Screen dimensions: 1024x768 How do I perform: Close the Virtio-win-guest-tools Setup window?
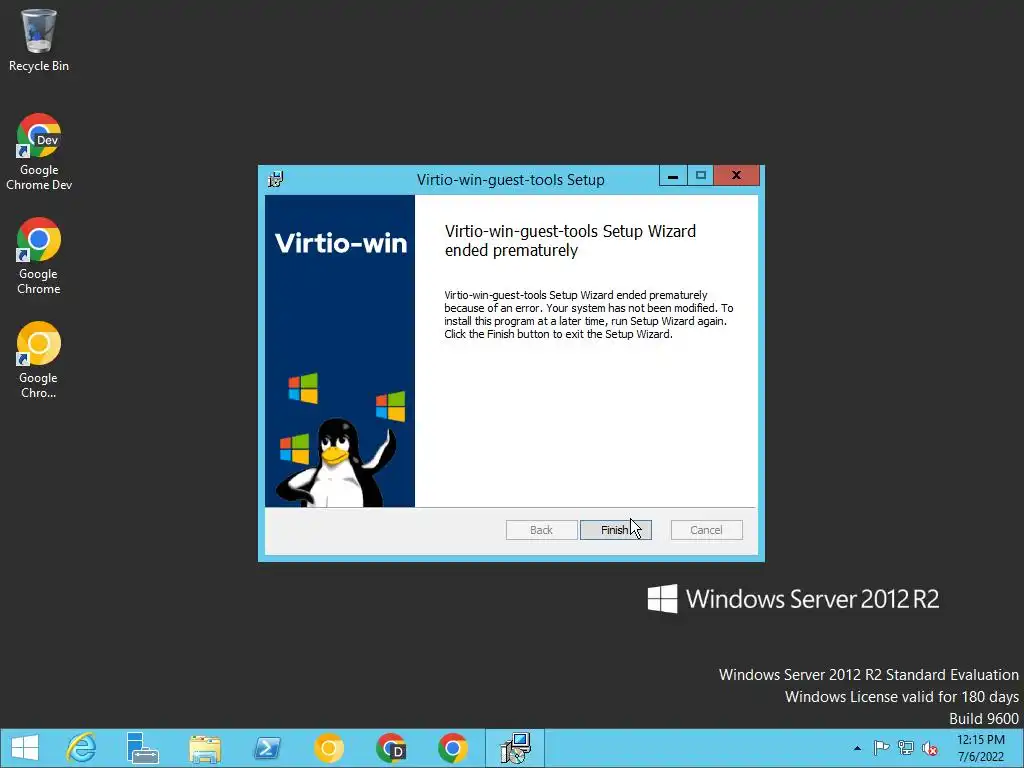coord(736,176)
